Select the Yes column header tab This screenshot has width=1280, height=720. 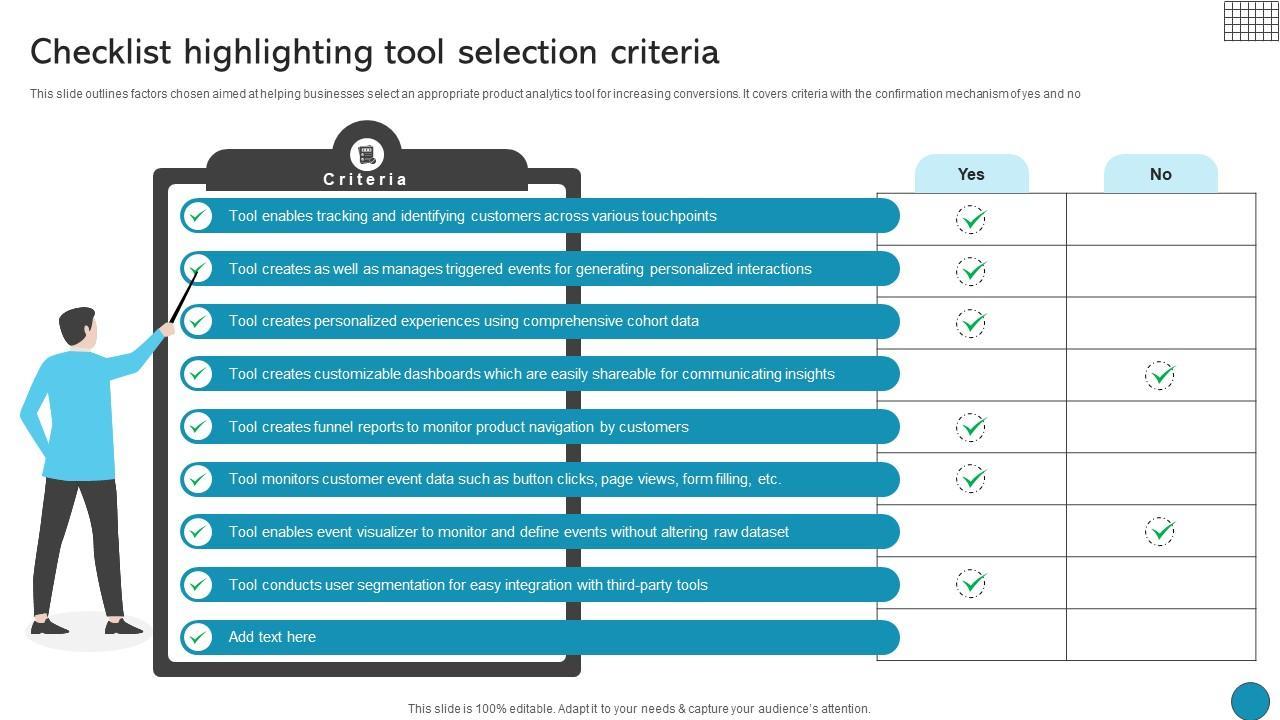[x=971, y=174]
